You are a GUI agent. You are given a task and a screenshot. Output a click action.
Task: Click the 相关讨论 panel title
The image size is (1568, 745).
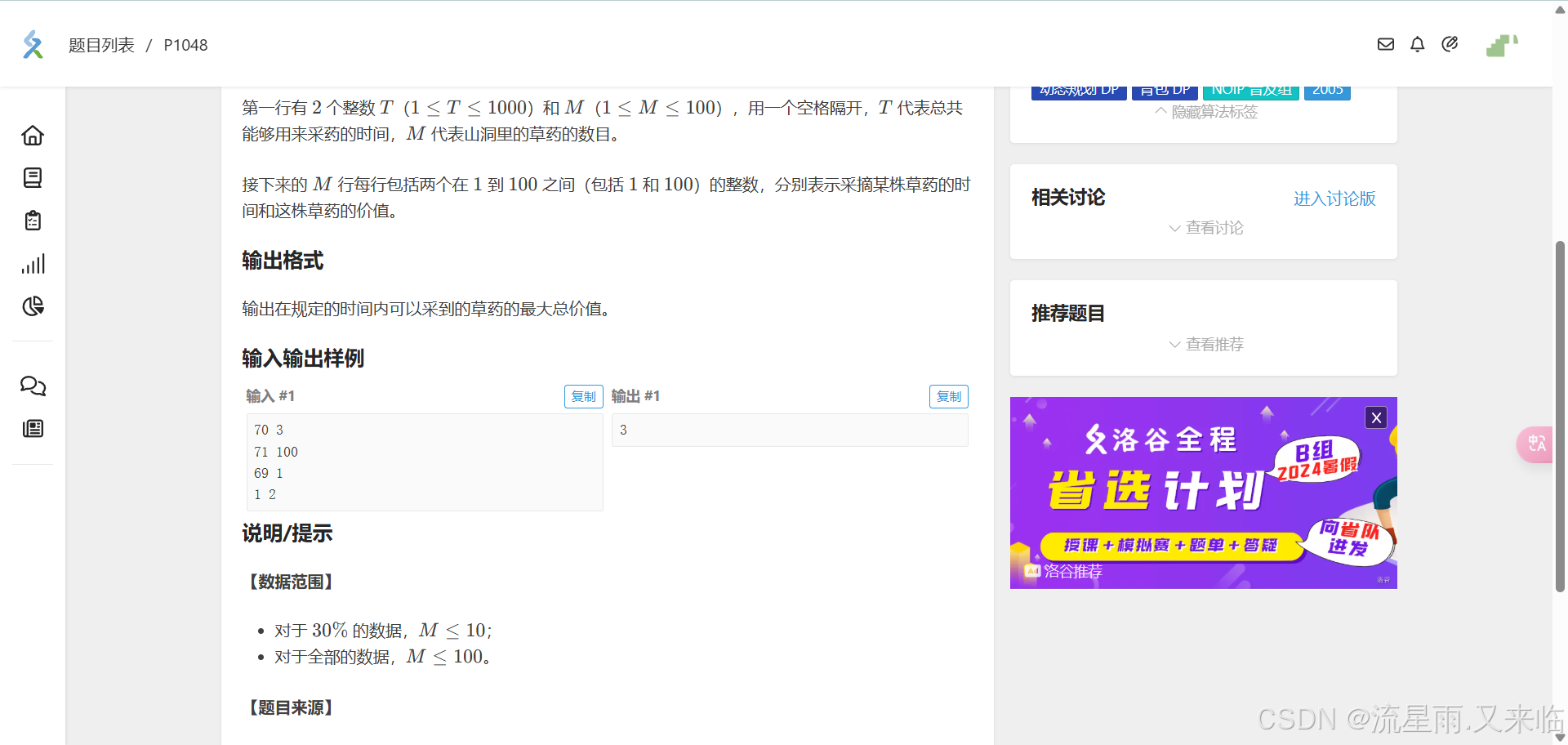1068,197
